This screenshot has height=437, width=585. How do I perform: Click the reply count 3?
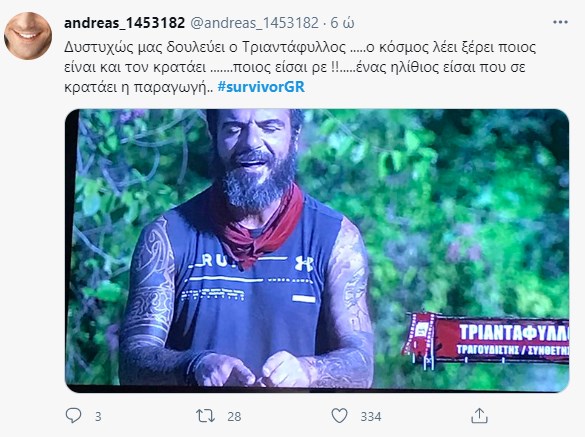click(x=98, y=416)
